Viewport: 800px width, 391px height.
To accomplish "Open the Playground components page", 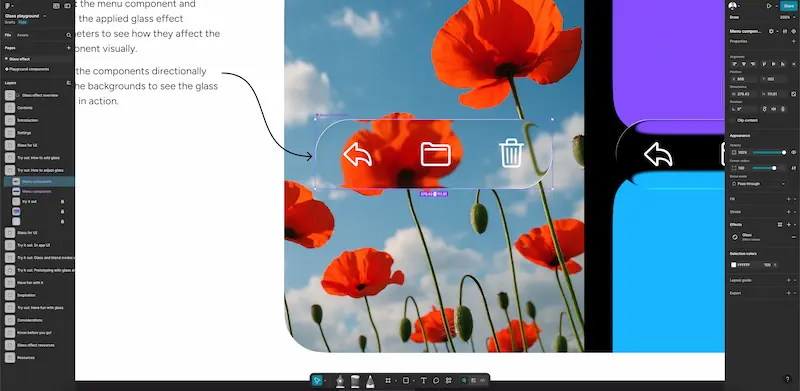I will point(29,69).
